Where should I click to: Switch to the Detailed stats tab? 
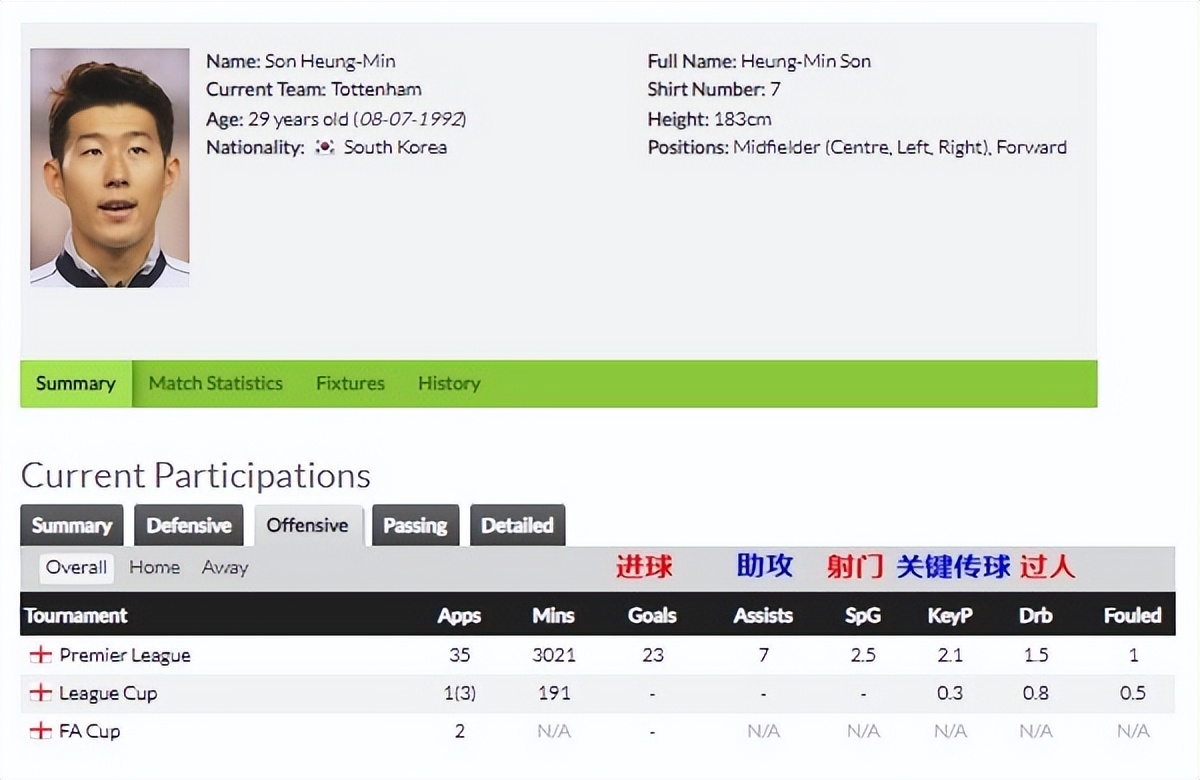(x=517, y=525)
